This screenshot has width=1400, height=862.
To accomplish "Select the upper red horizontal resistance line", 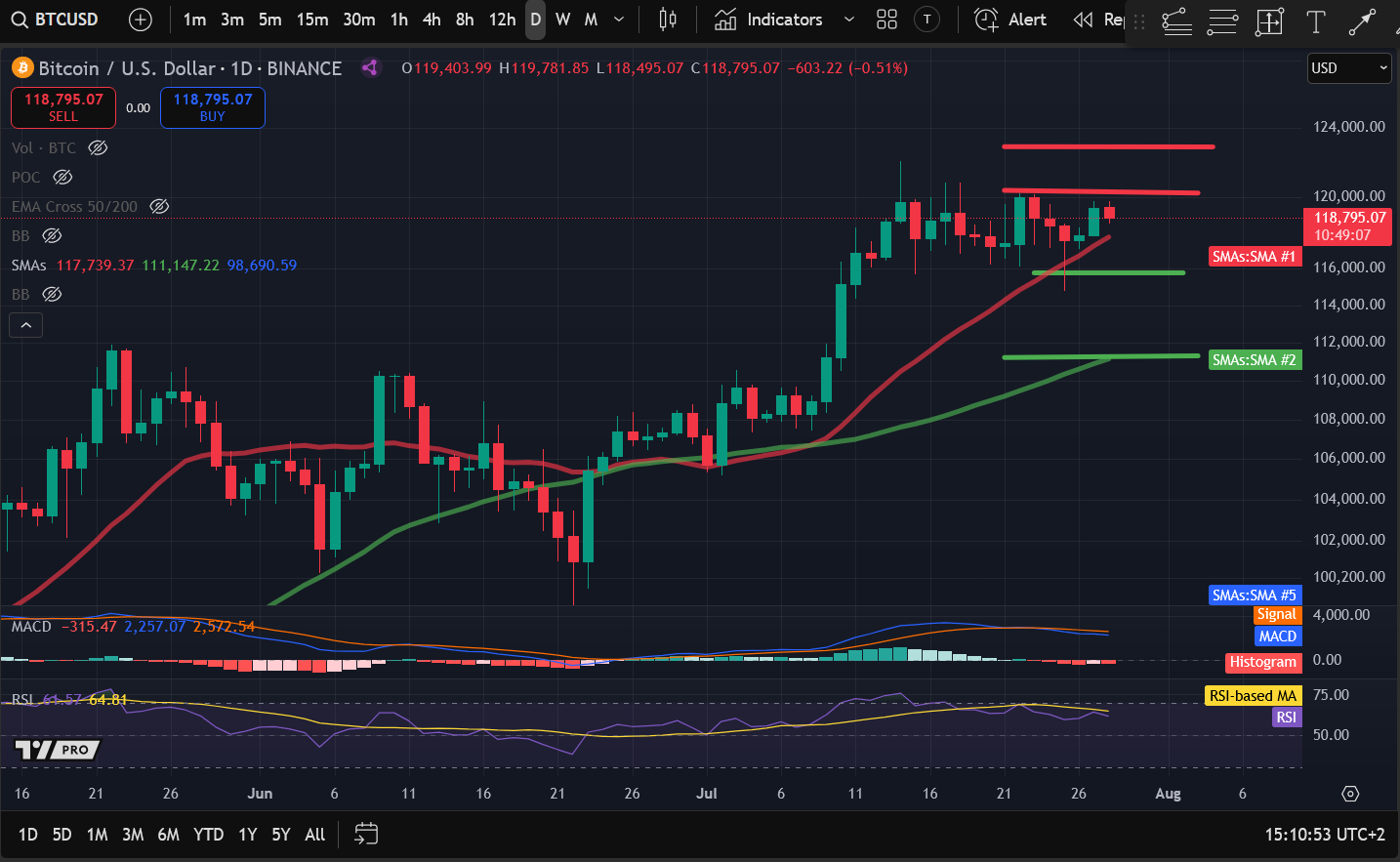I will [x=1108, y=146].
